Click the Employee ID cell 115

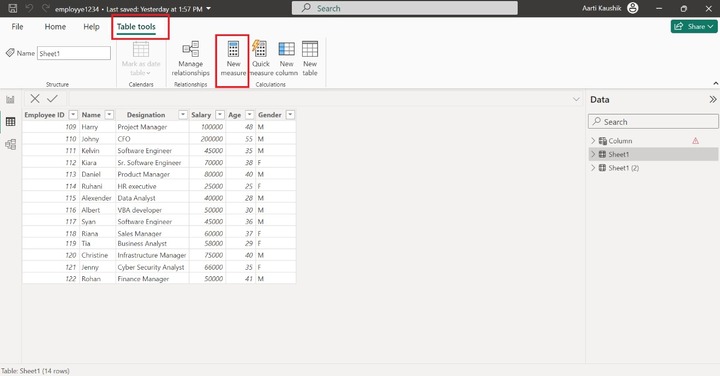[x=70, y=198]
